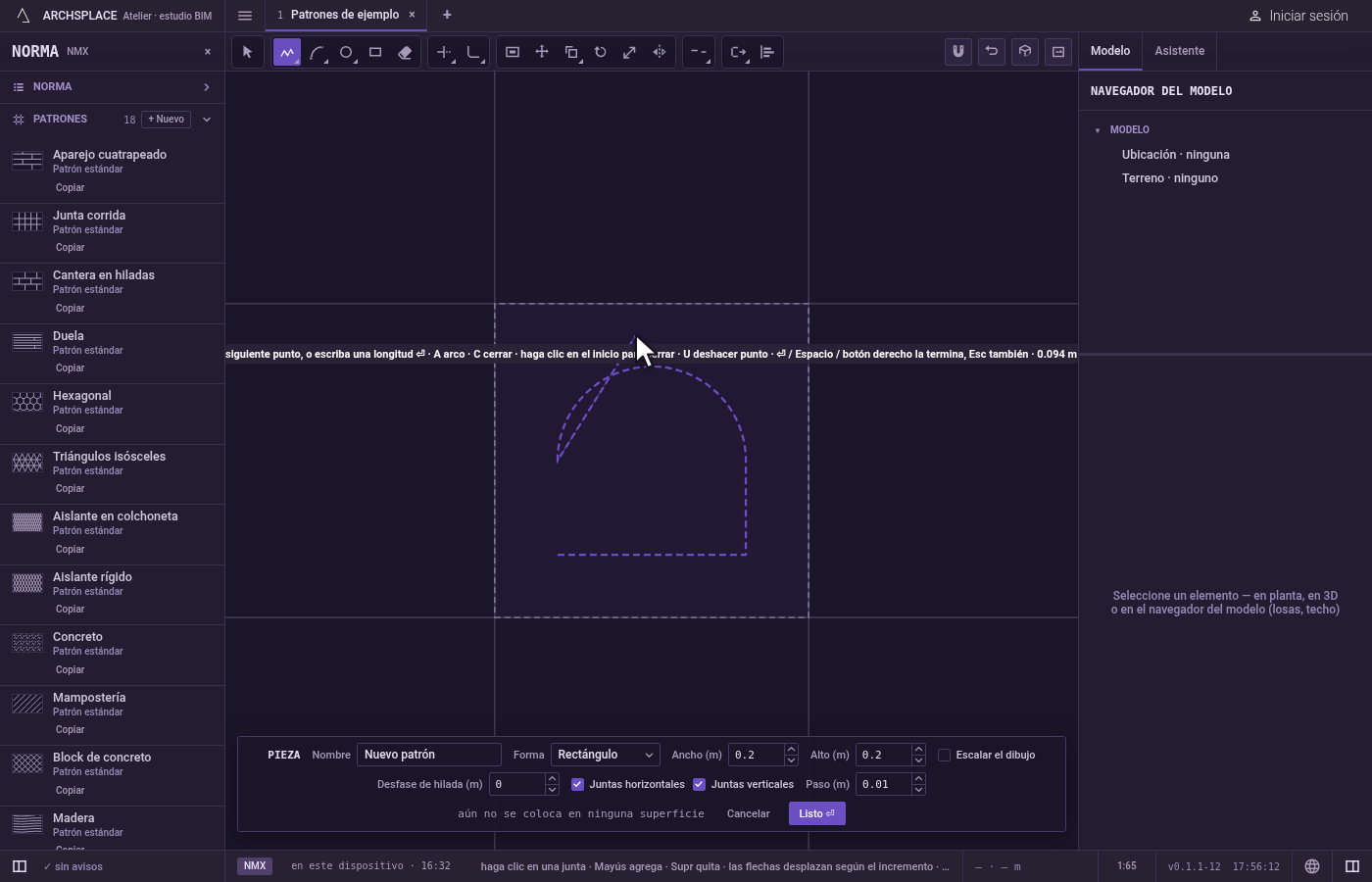
Task: Select Terreno · ninguno in model navigator
Action: pyautogui.click(x=1170, y=178)
